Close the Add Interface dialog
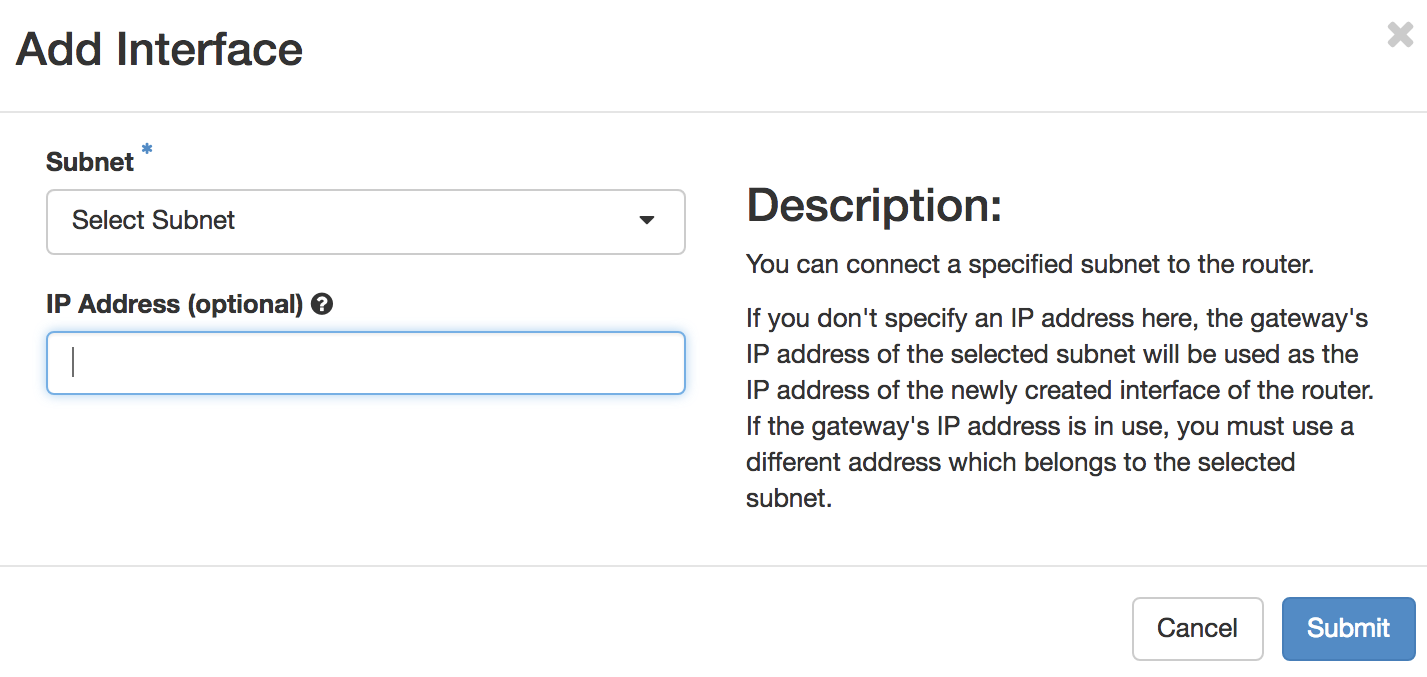 click(1400, 35)
